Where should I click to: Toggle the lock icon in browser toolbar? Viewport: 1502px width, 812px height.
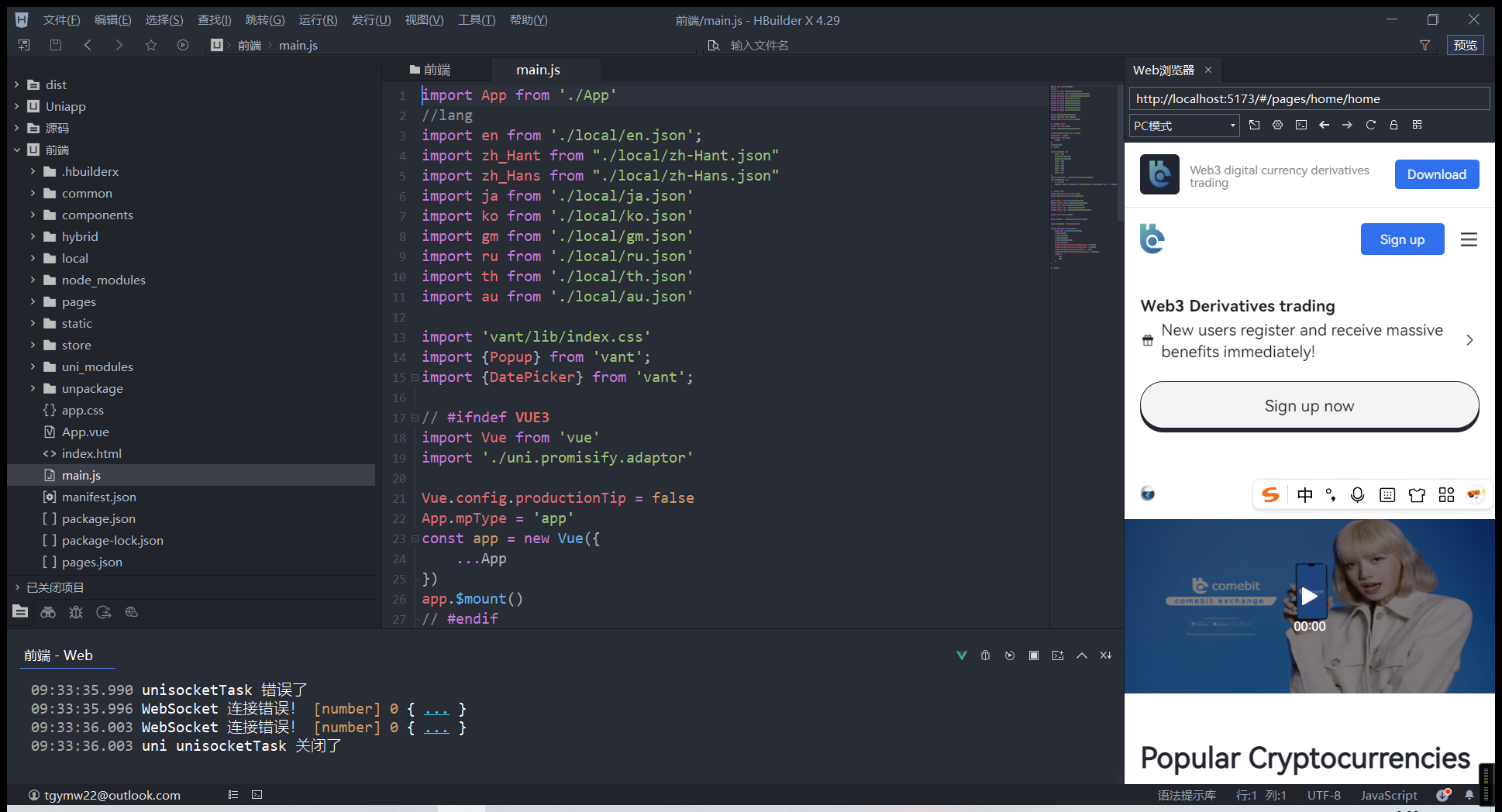[1393, 125]
